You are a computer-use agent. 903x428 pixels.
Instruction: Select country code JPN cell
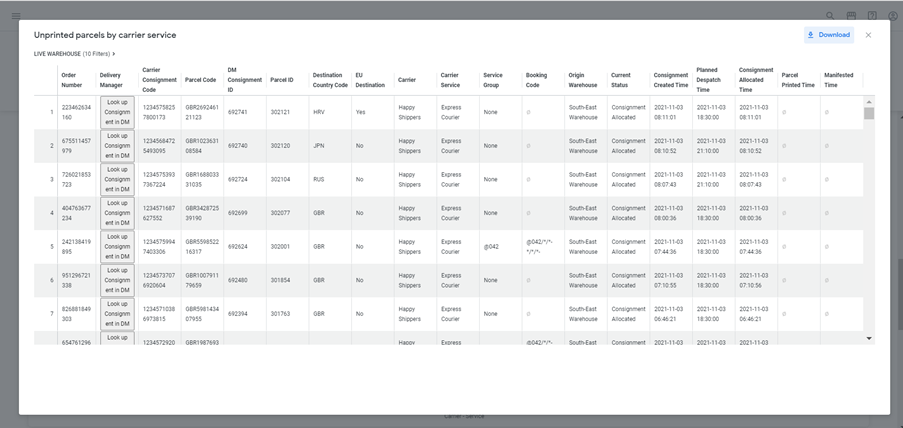click(x=330, y=146)
